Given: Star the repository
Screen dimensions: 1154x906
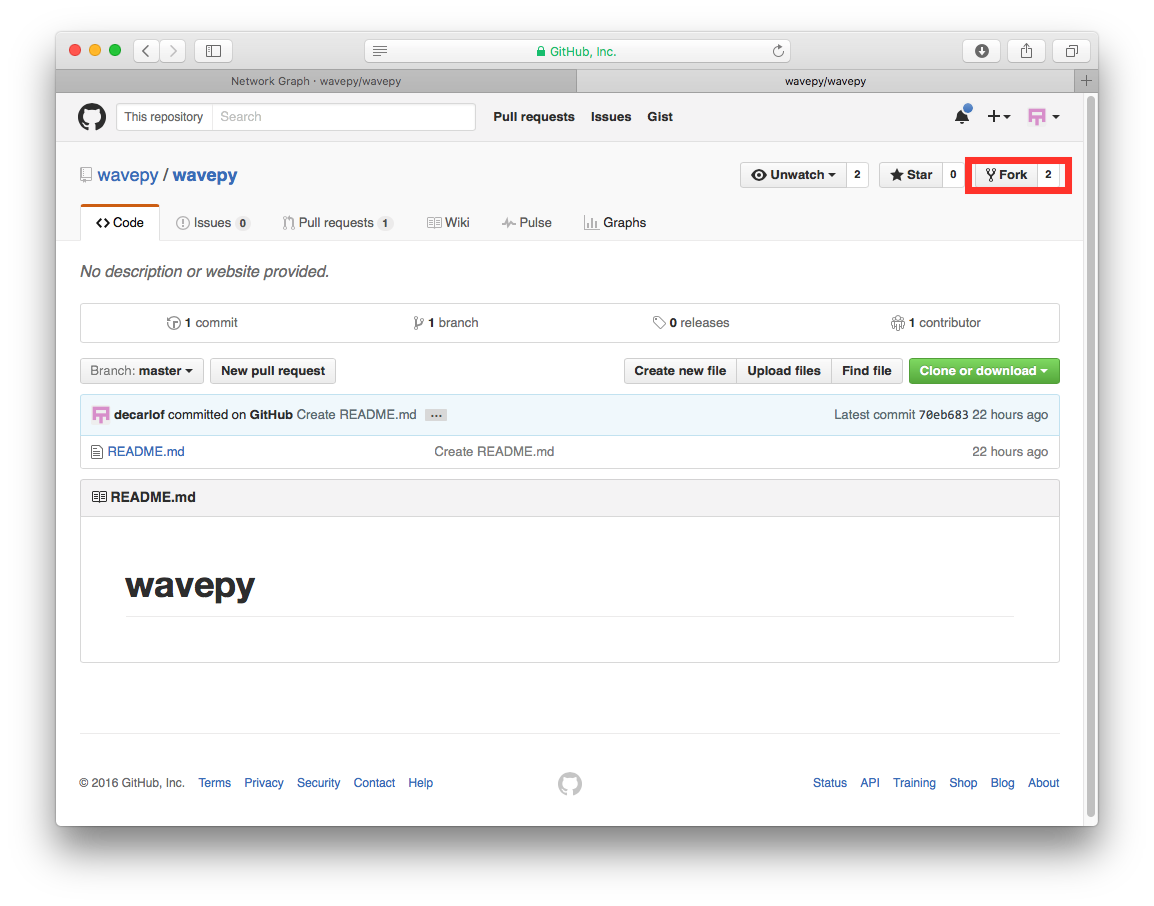Looking at the screenshot, I should 911,174.
